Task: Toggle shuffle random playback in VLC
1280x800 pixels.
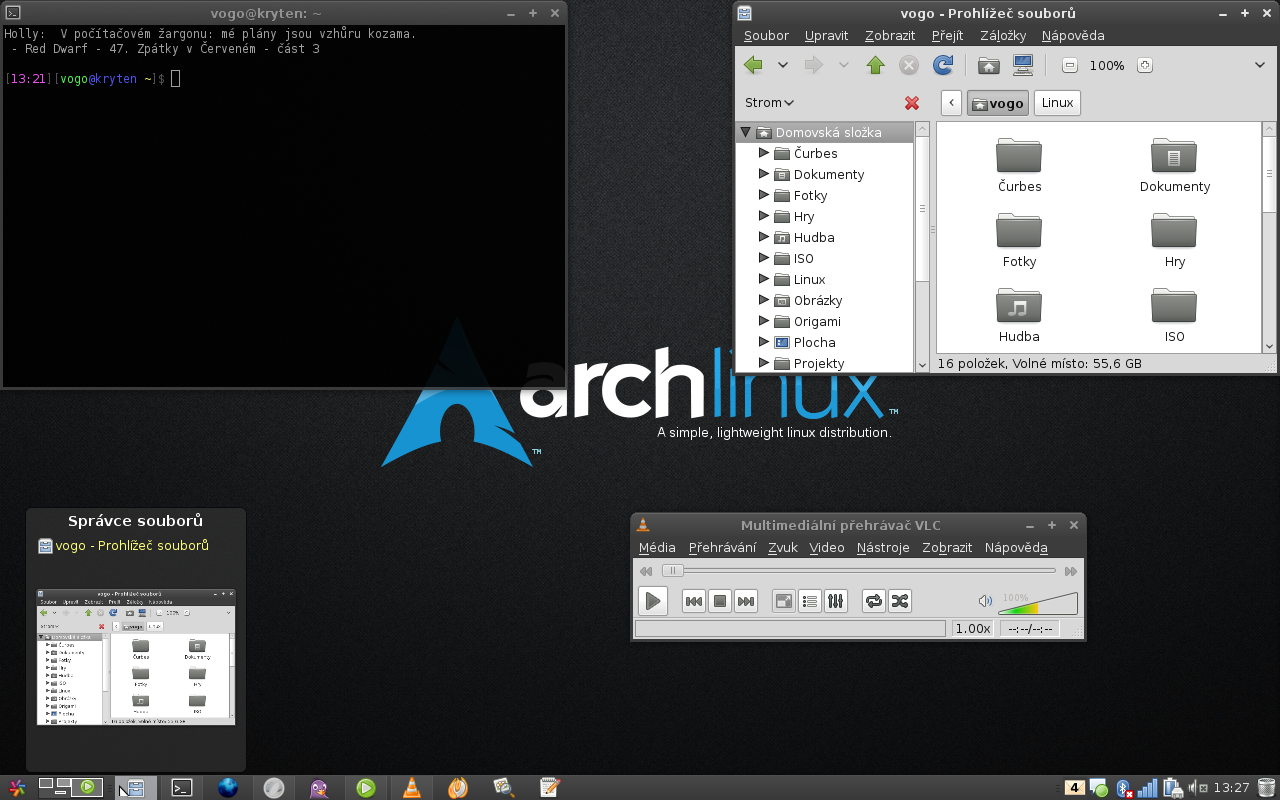Action: (x=900, y=601)
